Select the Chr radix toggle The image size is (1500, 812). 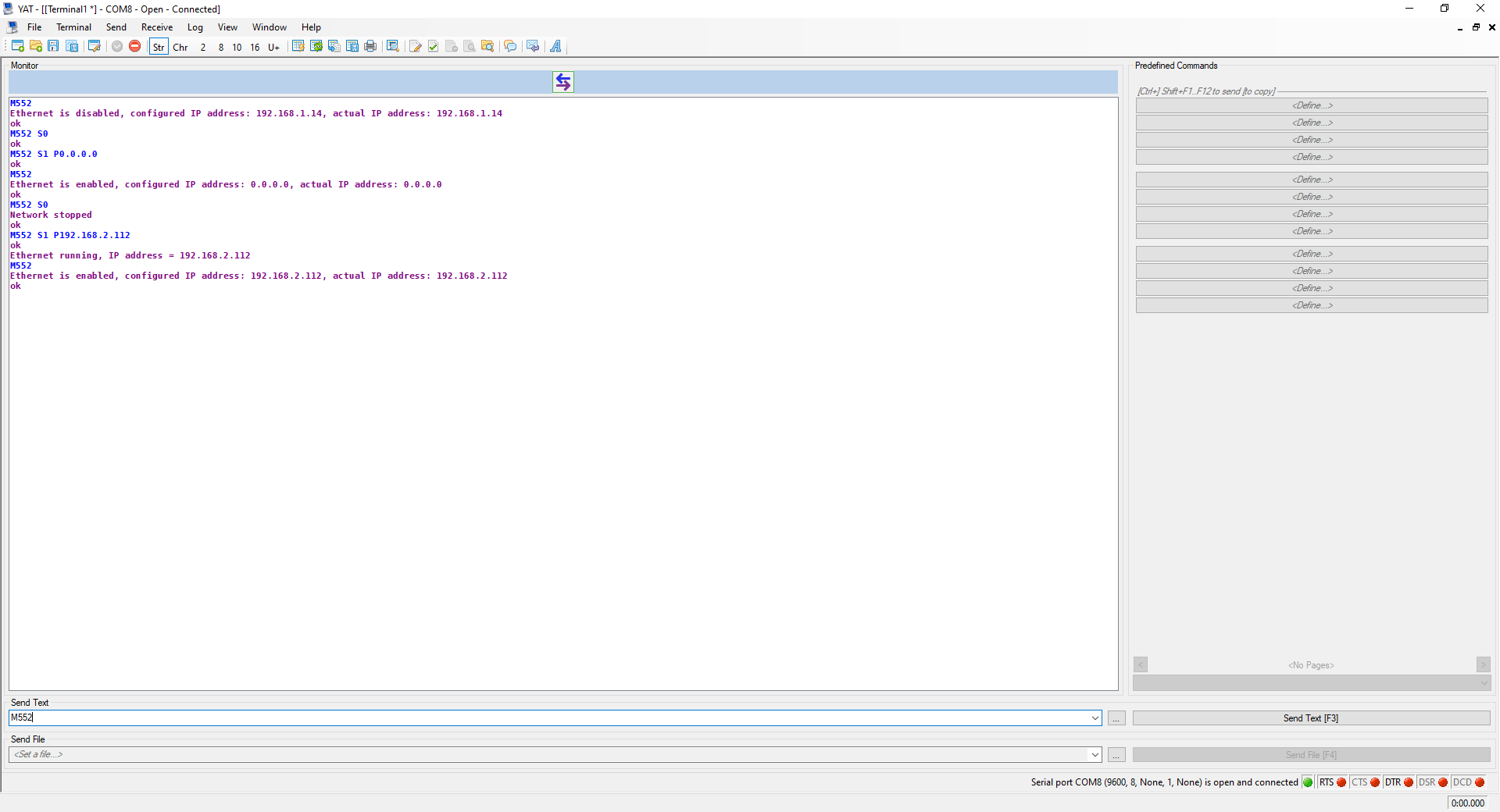click(x=180, y=47)
